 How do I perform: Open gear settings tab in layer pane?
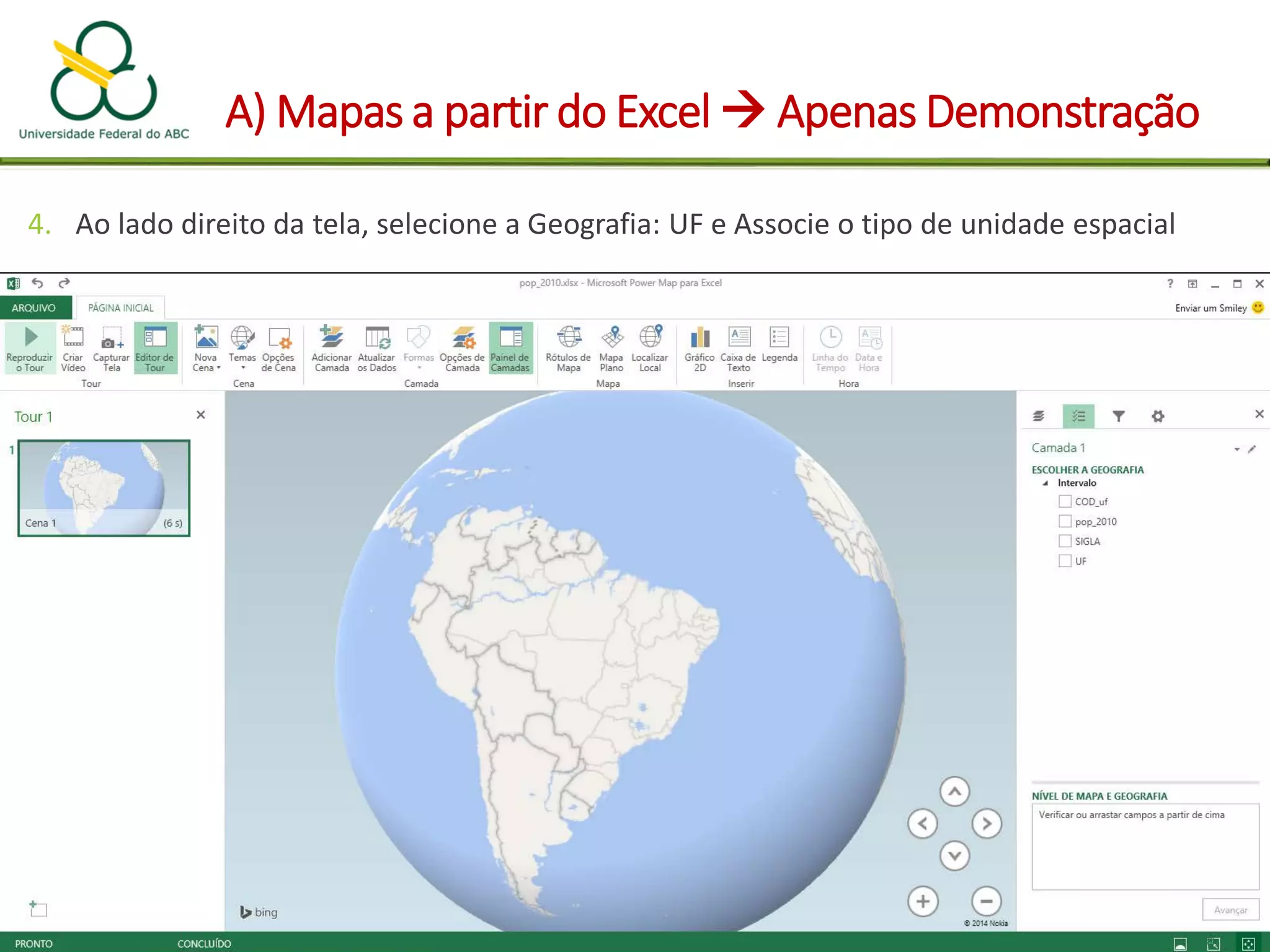click(x=1158, y=416)
